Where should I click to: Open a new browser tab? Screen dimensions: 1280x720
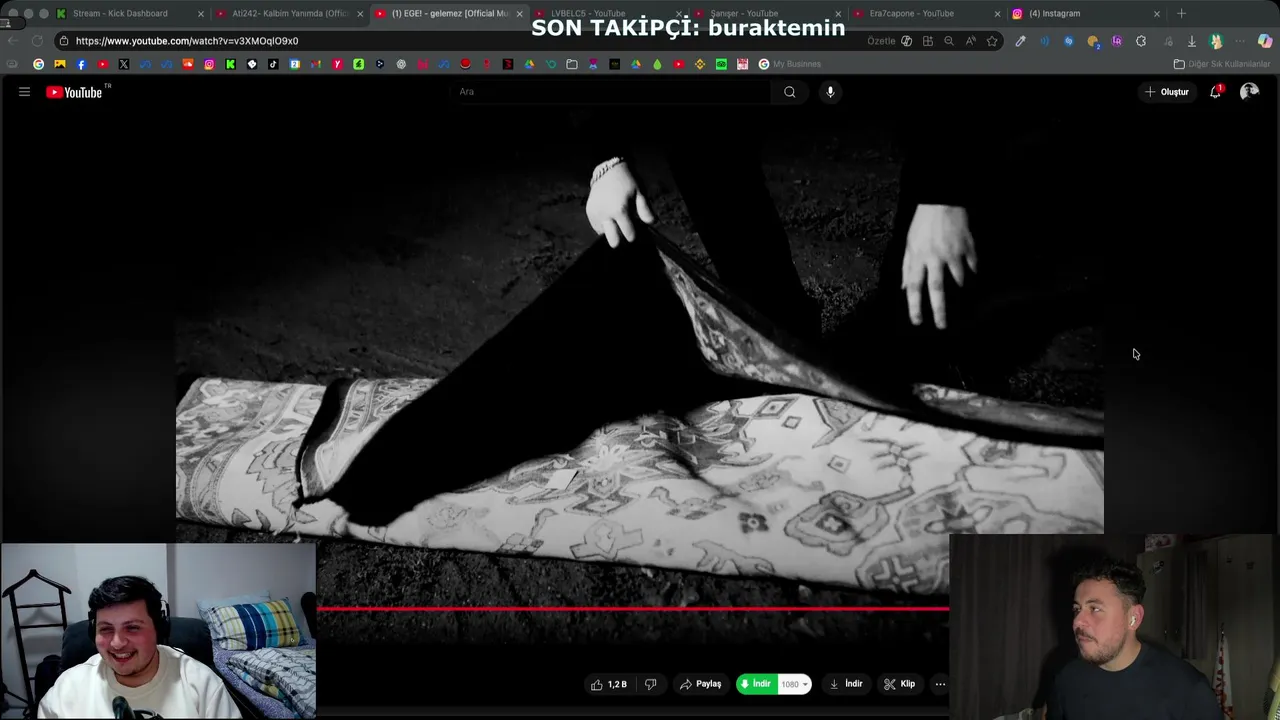coord(1181,13)
